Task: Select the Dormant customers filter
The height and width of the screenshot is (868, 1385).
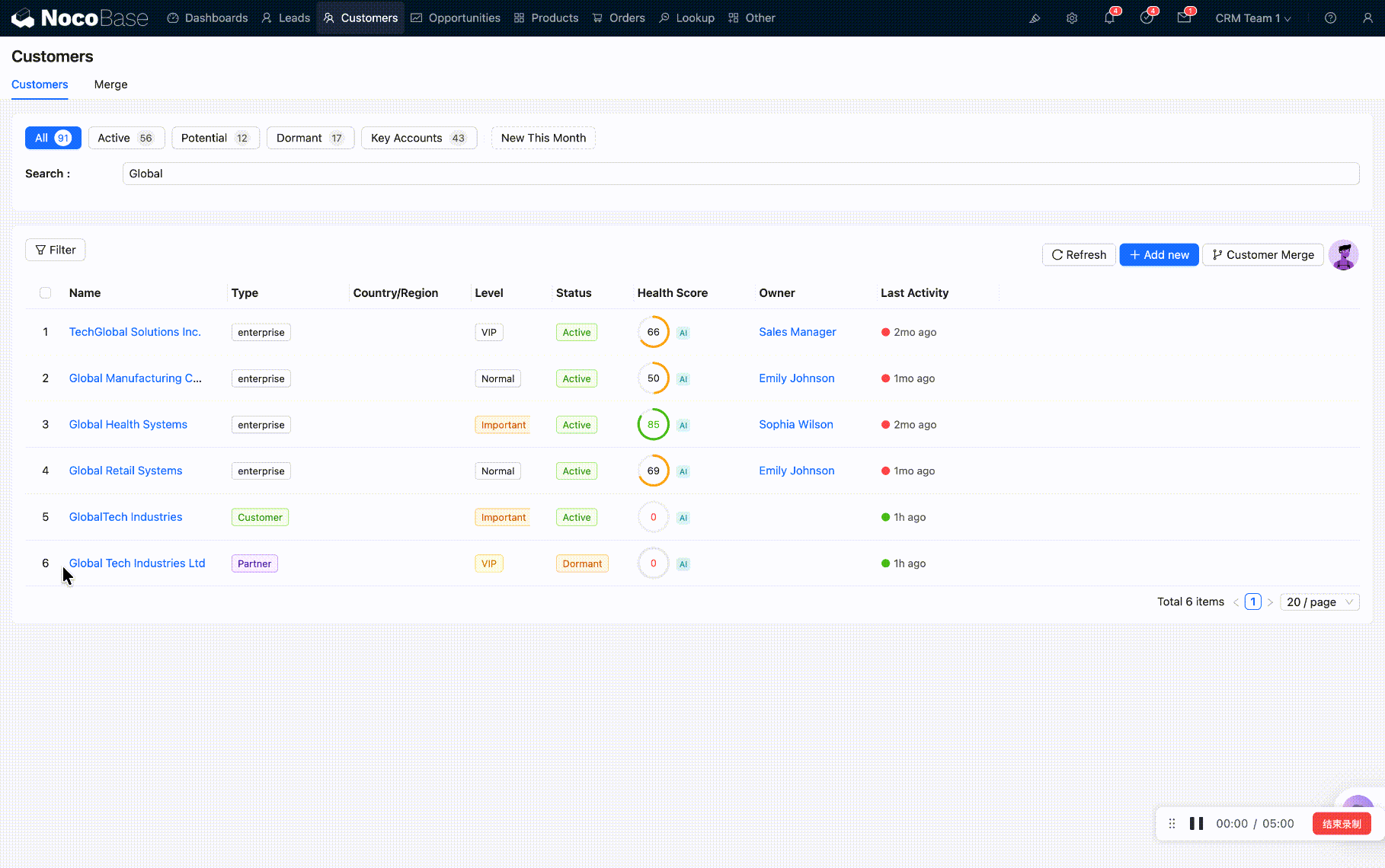Action: click(310, 138)
